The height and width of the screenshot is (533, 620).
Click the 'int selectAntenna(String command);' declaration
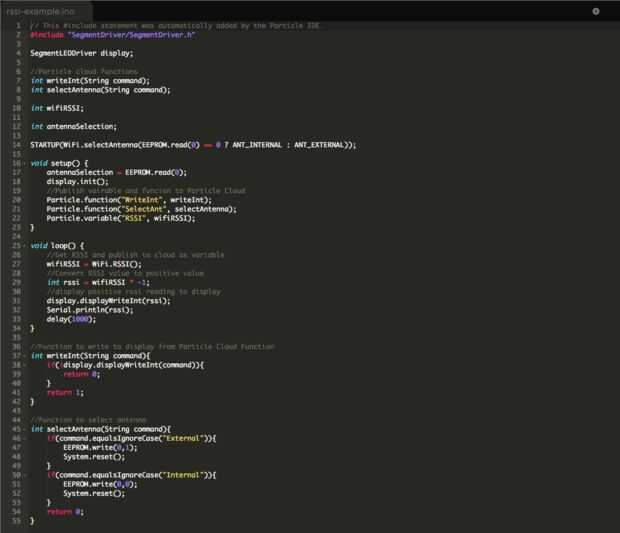click(x=101, y=90)
